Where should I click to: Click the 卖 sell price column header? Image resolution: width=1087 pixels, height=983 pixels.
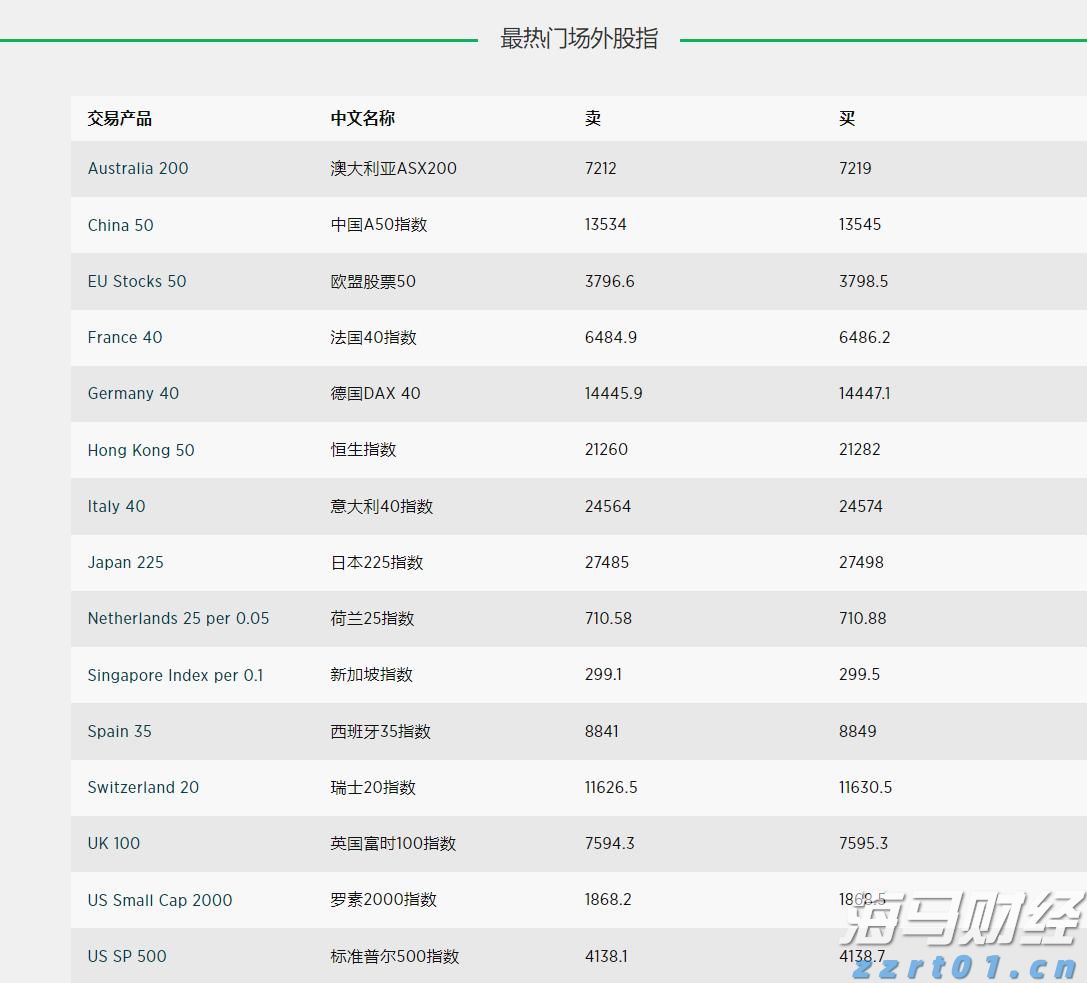591,118
